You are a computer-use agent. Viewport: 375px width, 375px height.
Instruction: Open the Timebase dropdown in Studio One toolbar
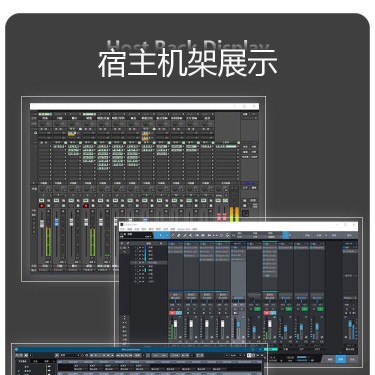tap(256, 236)
